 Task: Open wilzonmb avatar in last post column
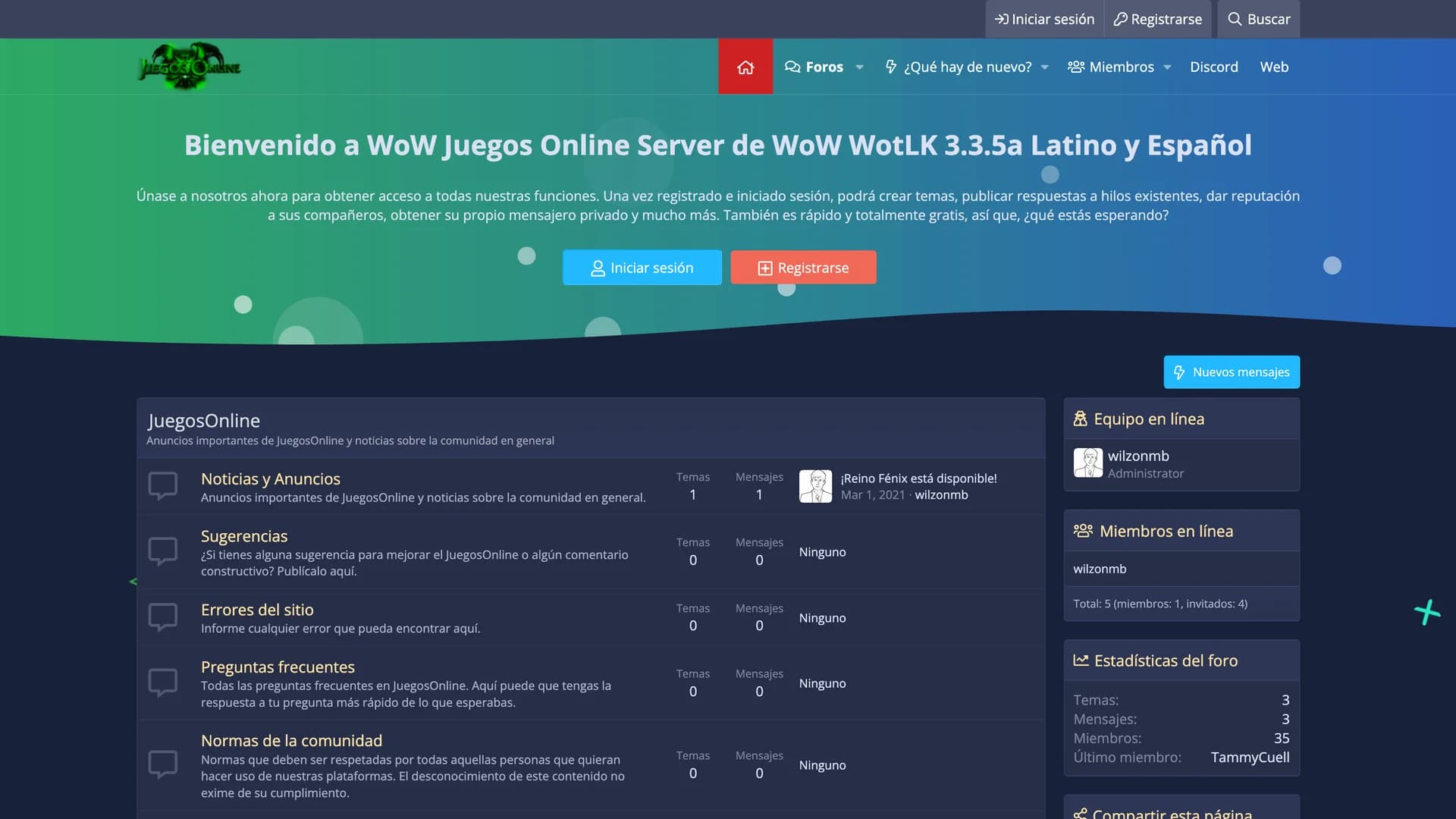point(815,486)
